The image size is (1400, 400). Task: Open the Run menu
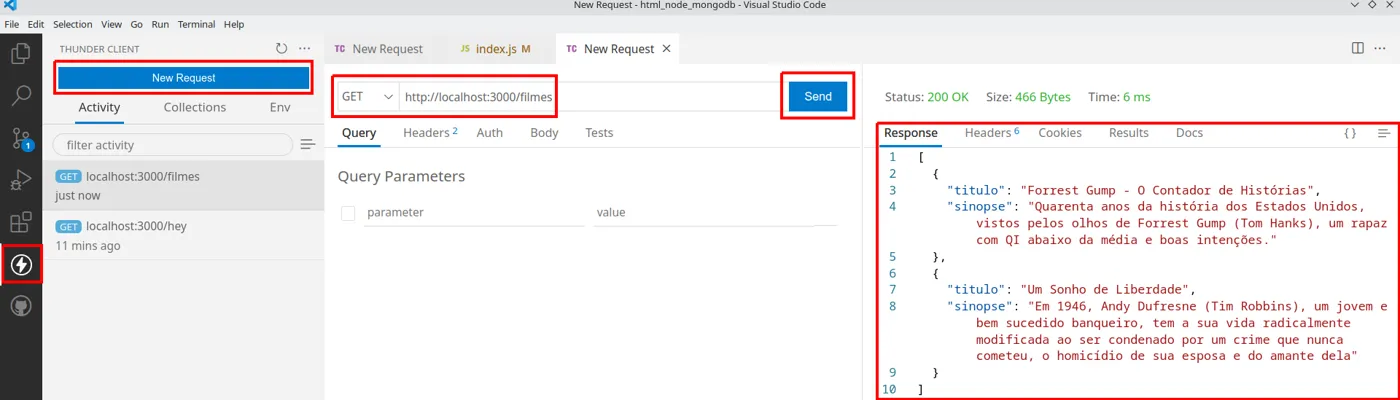[x=160, y=24]
